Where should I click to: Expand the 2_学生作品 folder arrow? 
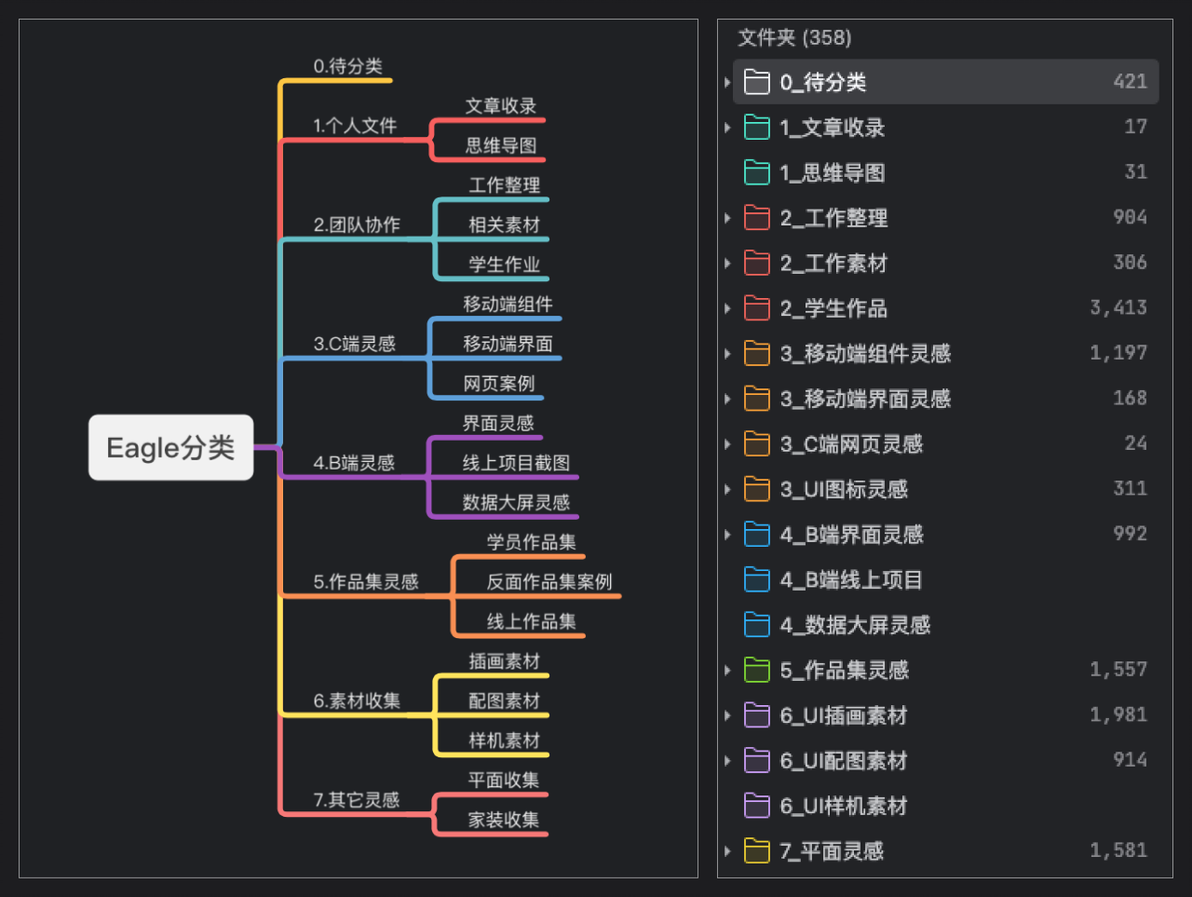(x=728, y=309)
